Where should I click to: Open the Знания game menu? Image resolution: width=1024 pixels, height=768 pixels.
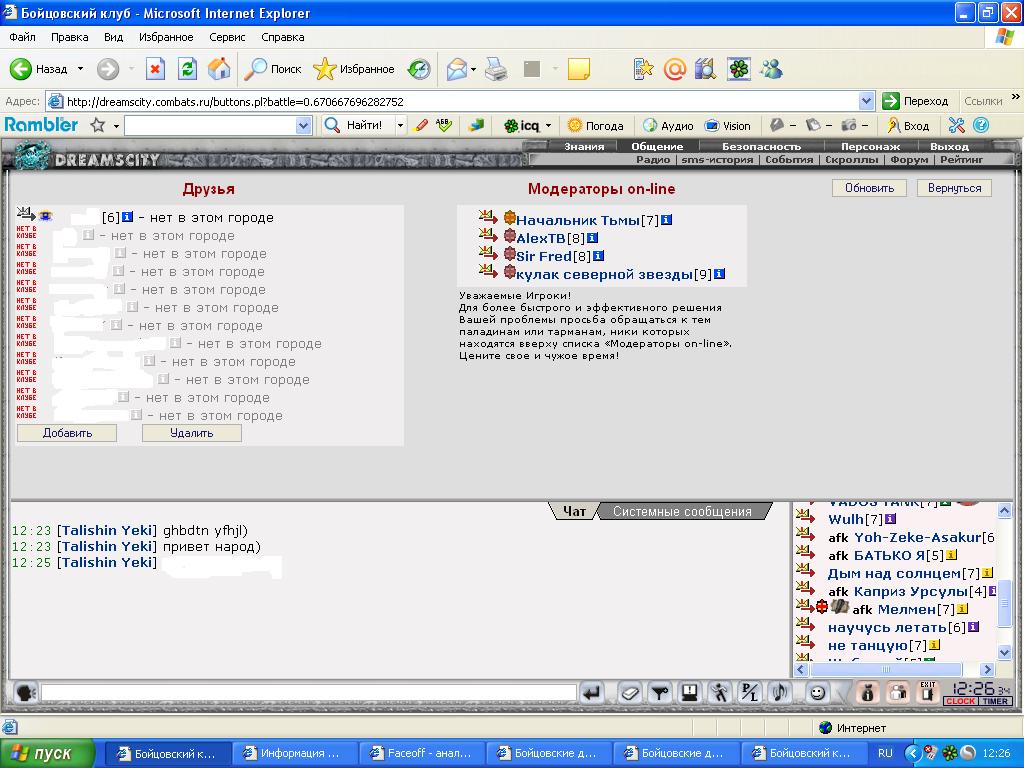(584, 146)
